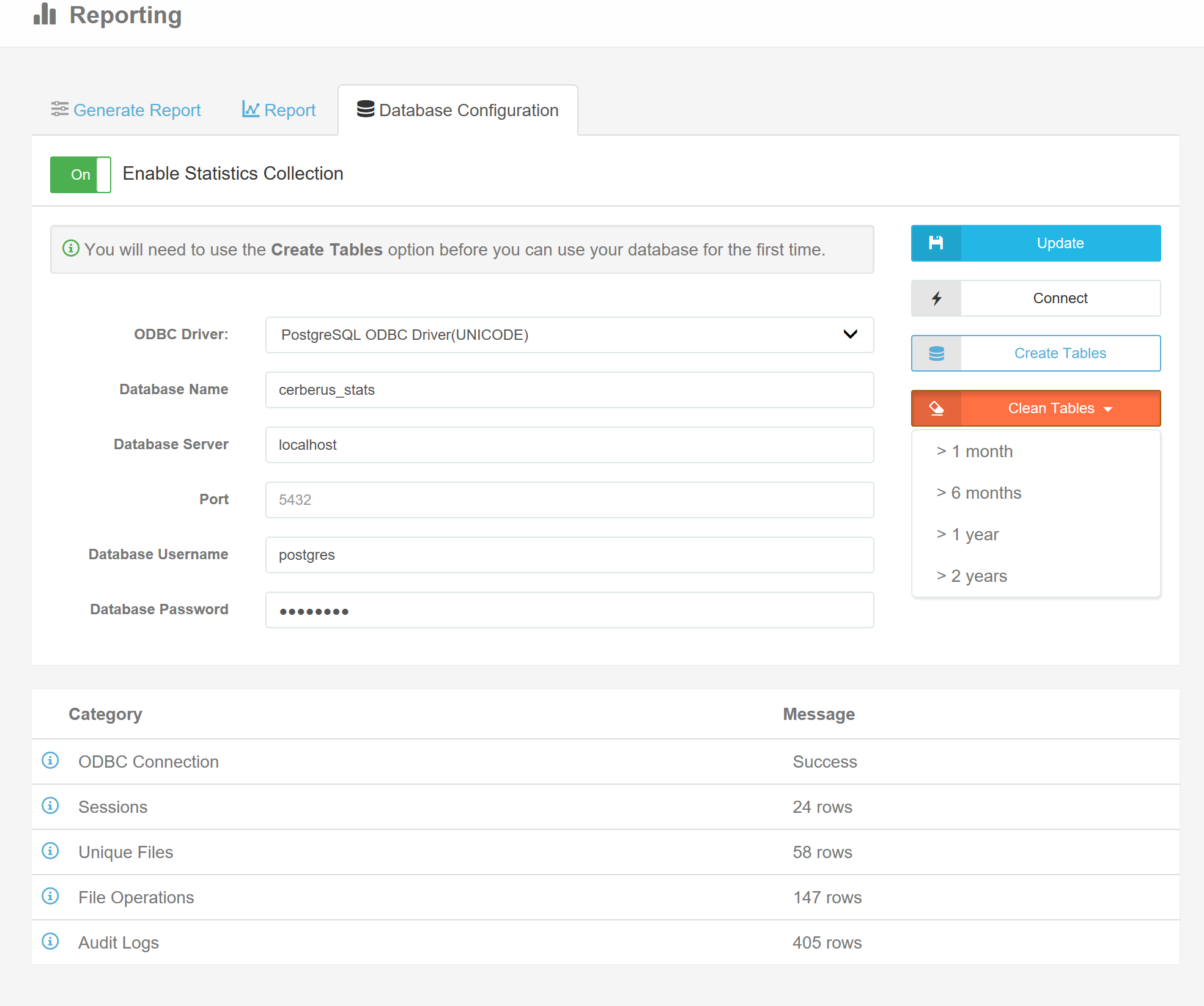Choose the > 1 year clean option
1204x1006 pixels.
pos(1036,534)
